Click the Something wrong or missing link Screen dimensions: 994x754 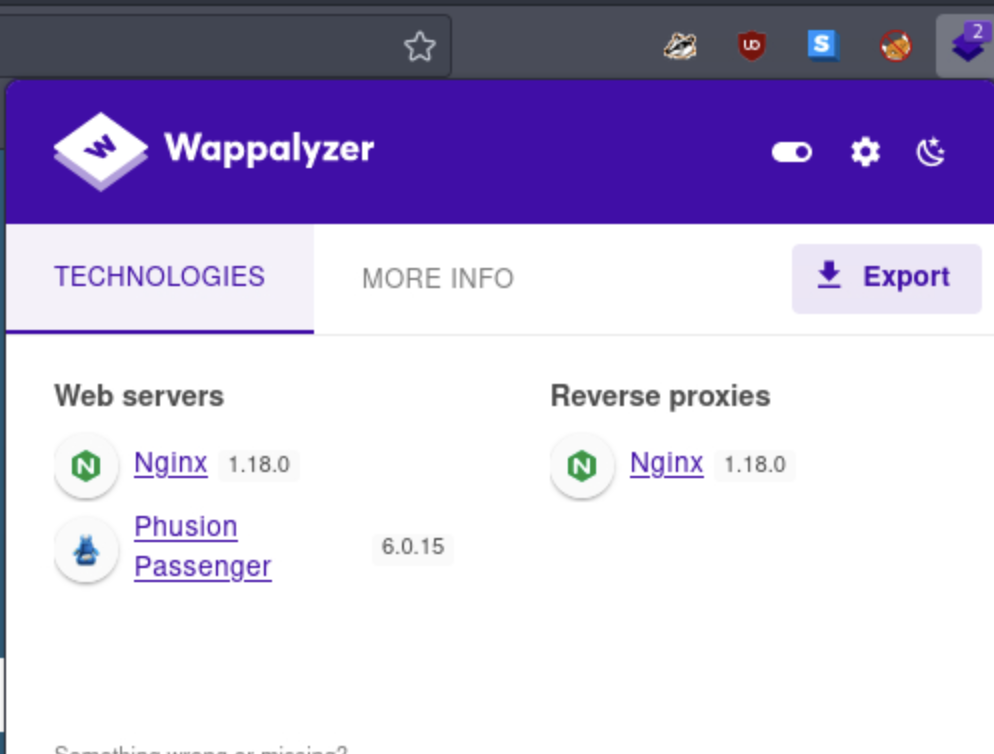pos(200,748)
